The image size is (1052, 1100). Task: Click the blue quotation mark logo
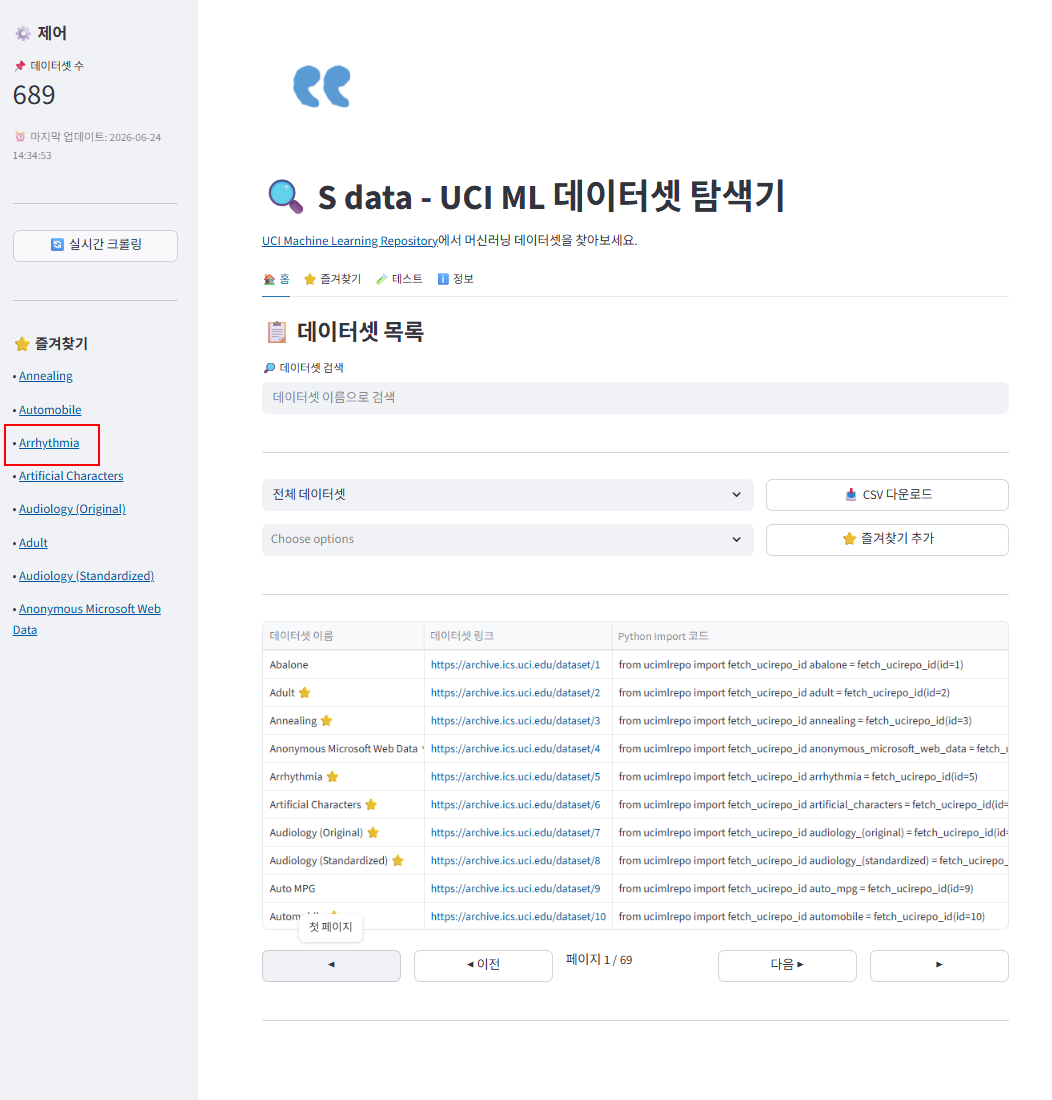(322, 86)
